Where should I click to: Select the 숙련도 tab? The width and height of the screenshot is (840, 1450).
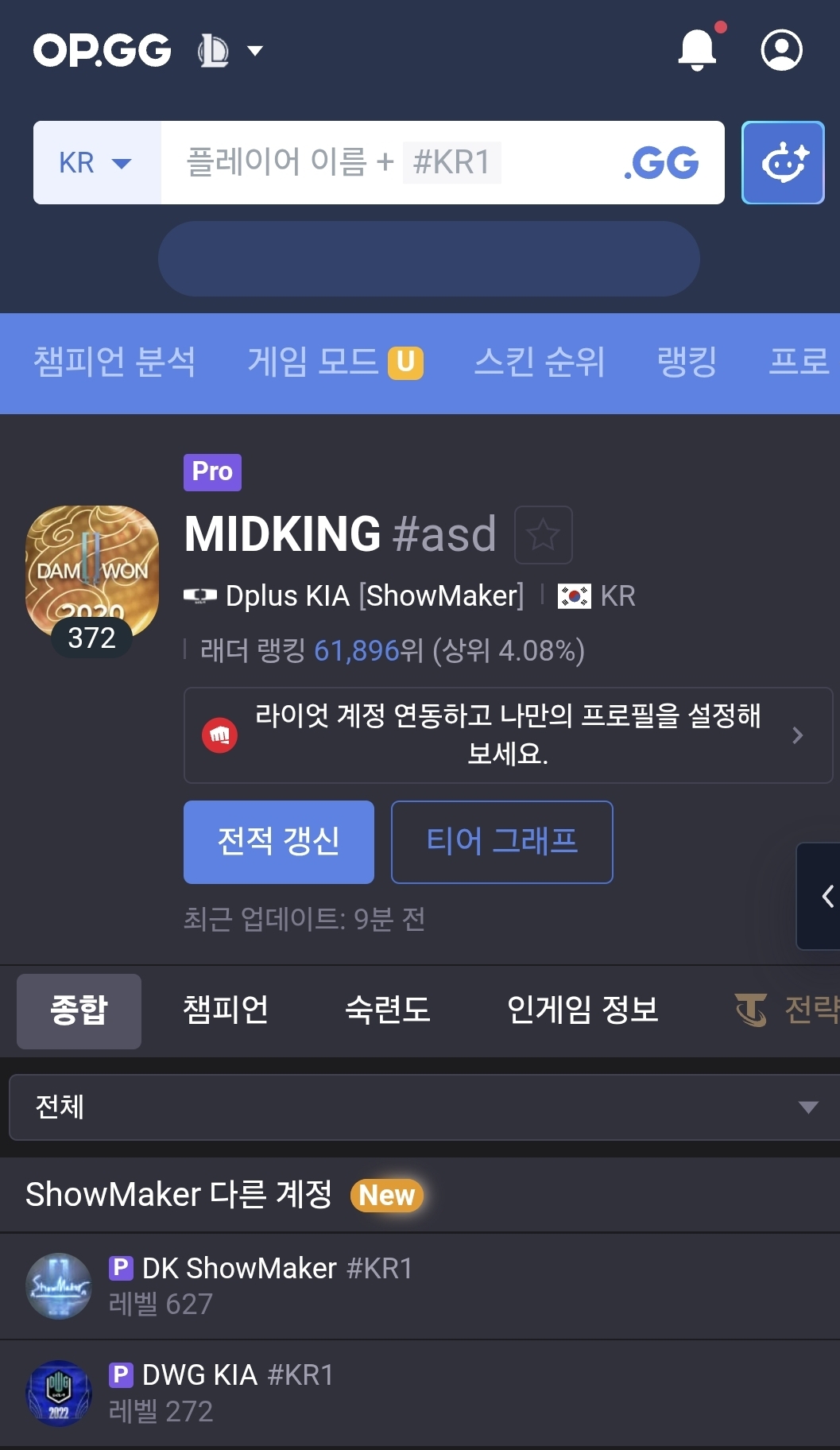tap(388, 1010)
